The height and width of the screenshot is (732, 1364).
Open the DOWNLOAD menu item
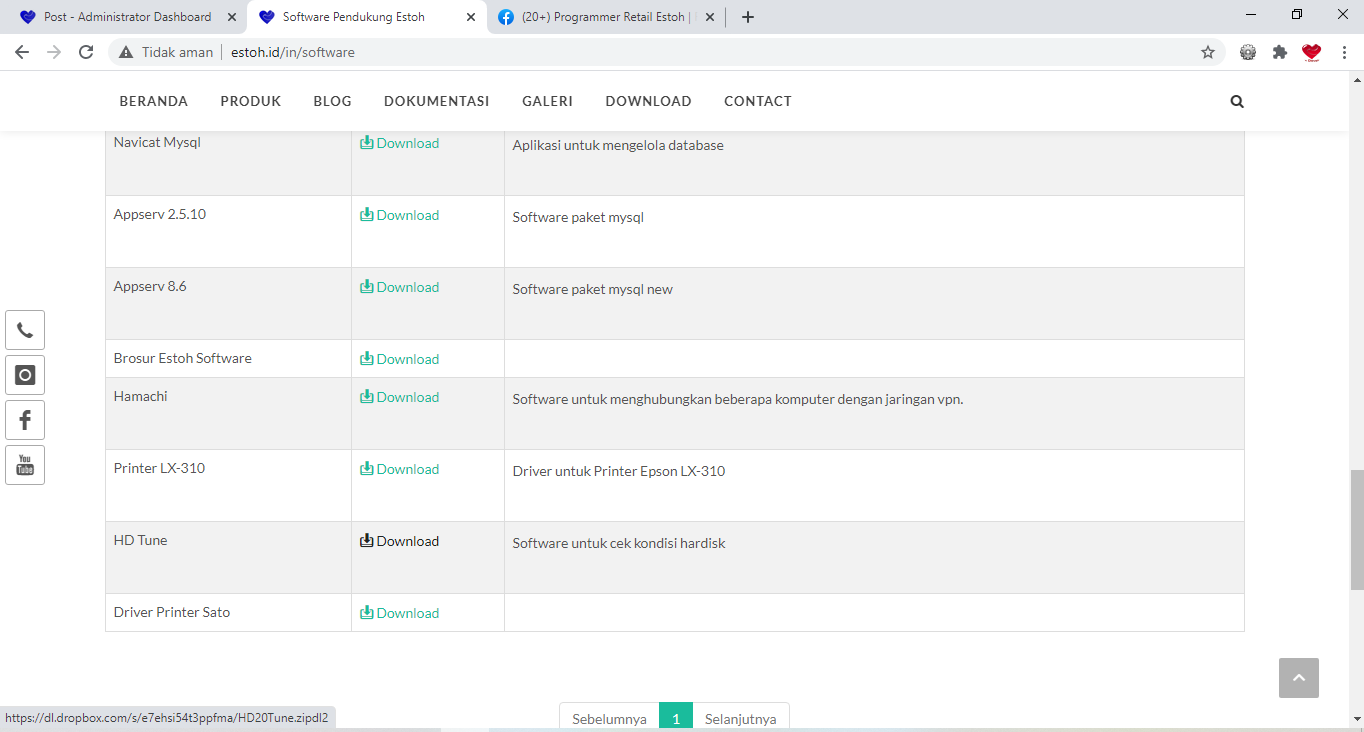(648, 101)
